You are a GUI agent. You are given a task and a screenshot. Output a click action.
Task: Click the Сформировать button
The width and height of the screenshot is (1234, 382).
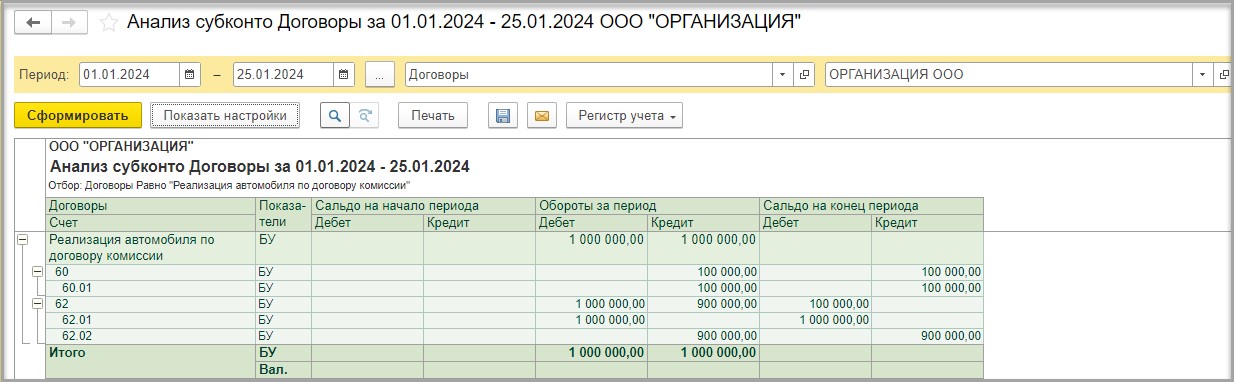pos(78,115)
